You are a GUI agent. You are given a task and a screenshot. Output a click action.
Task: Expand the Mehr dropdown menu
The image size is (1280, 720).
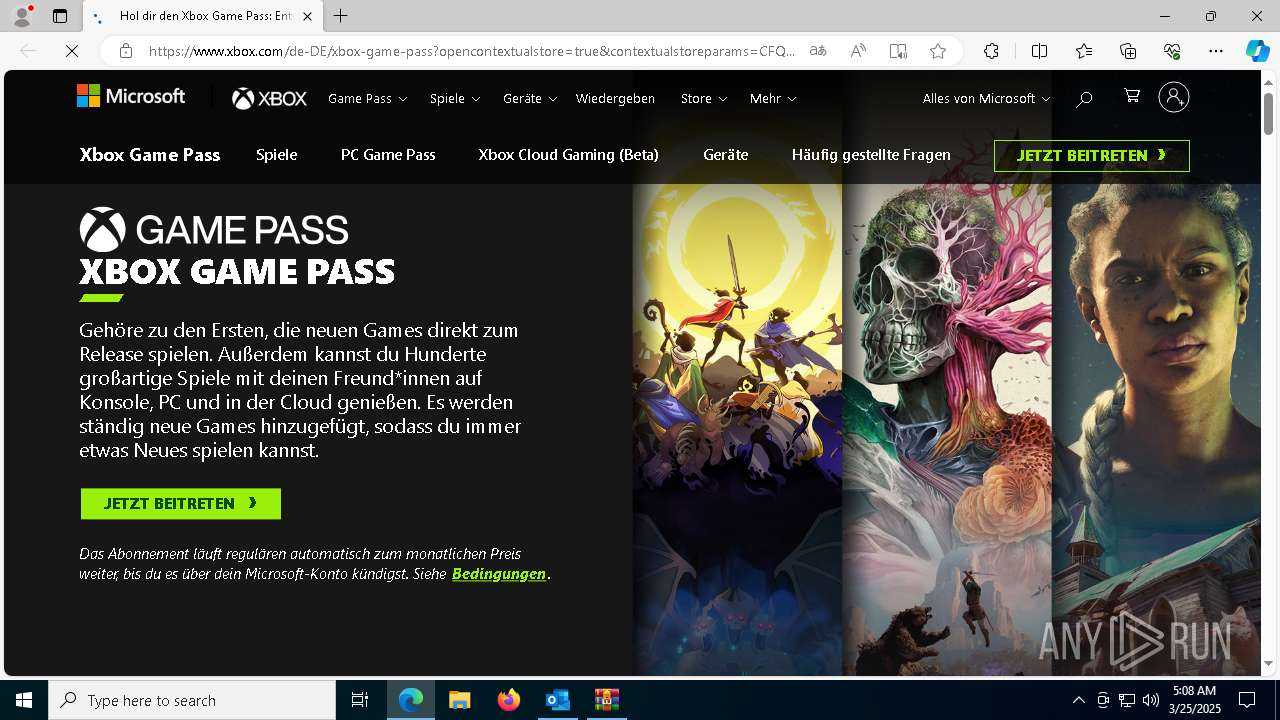[773, 98]
